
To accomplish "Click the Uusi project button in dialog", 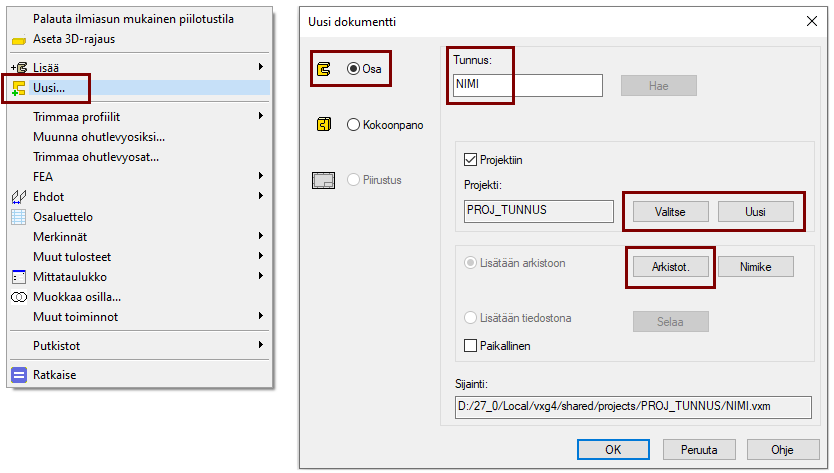I will click(755, 212).
